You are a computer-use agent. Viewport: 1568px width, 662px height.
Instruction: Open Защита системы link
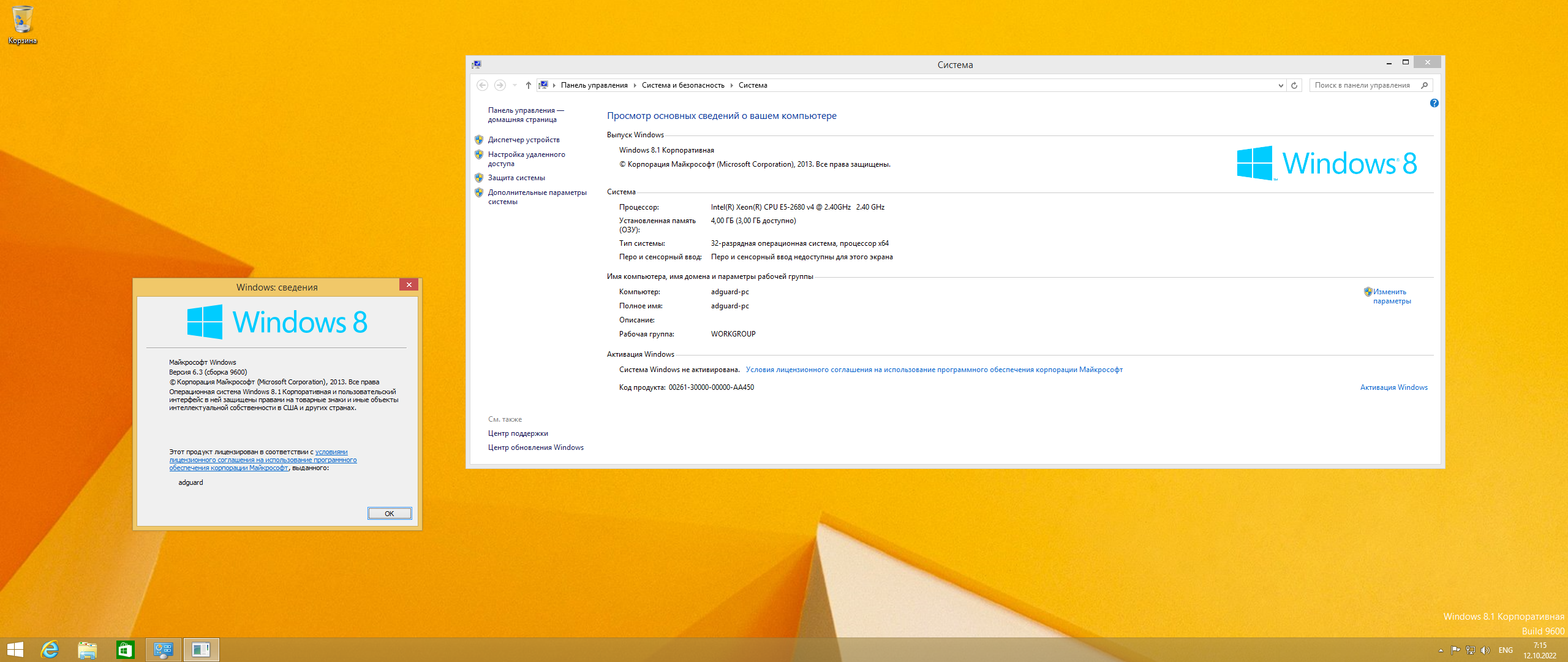(516, 178)
